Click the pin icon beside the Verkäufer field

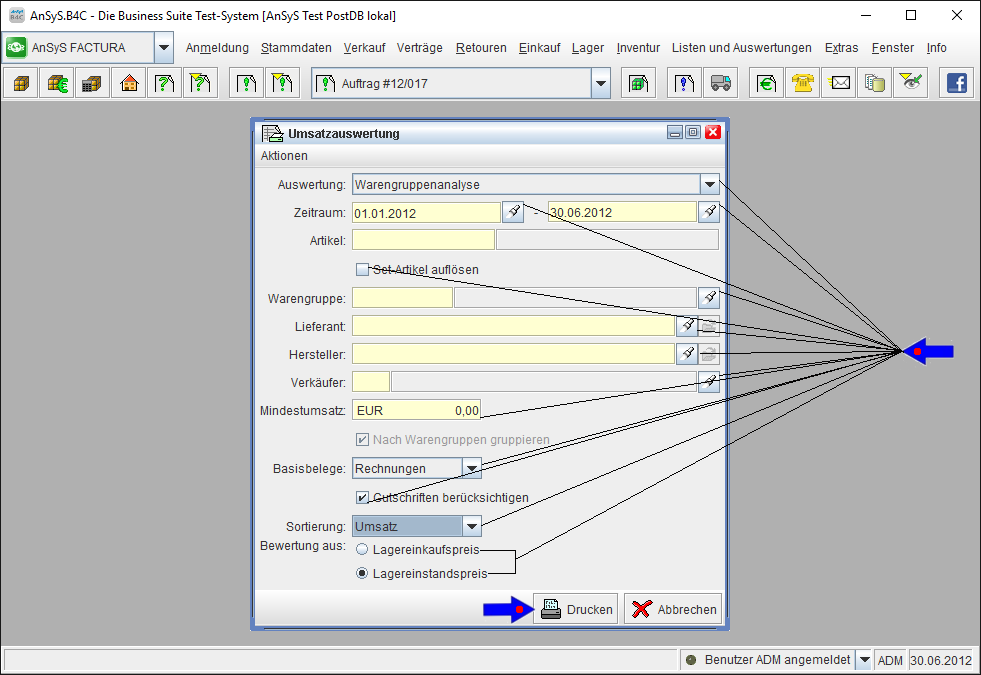708,381
